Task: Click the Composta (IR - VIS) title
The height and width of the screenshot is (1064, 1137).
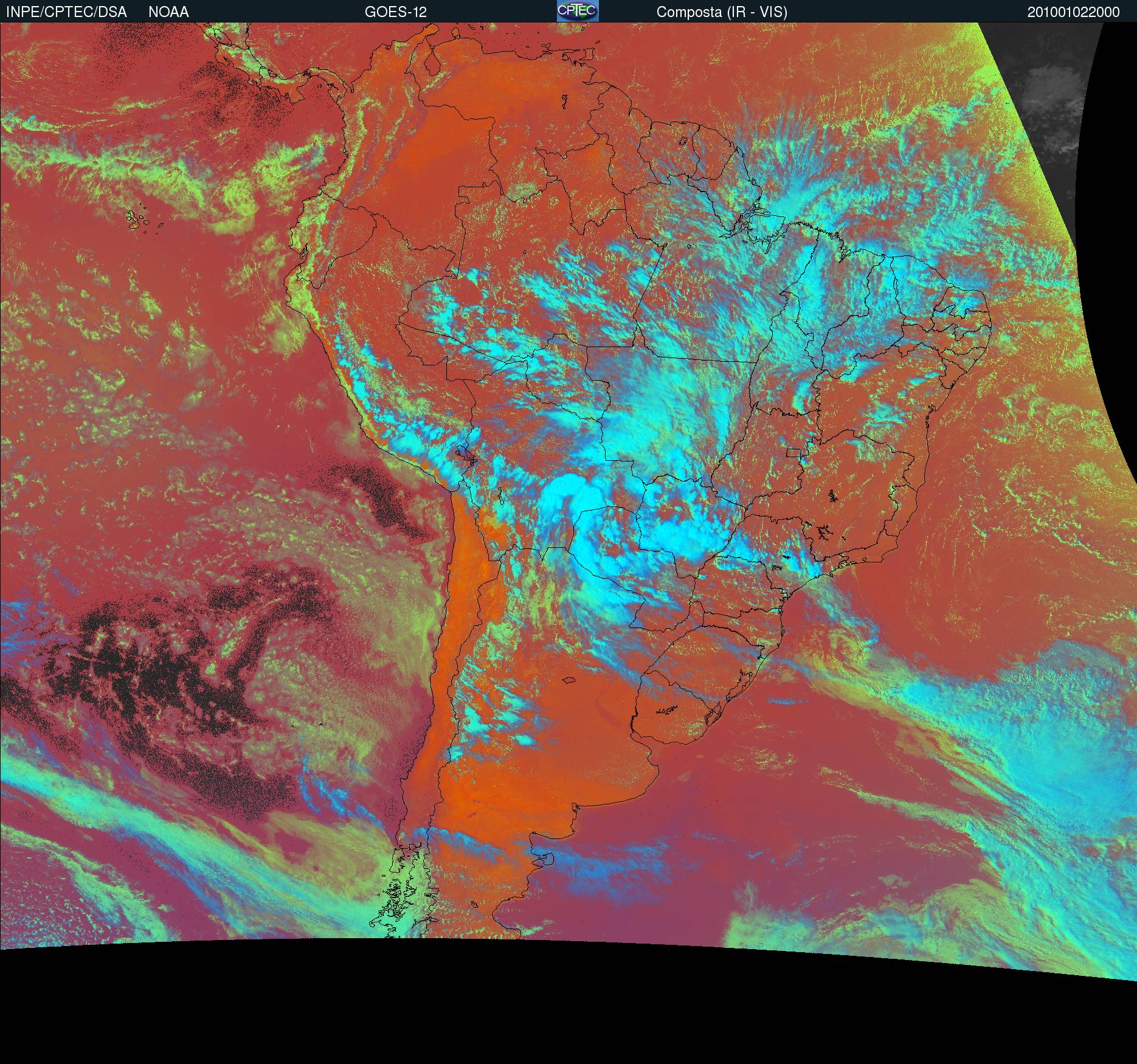Action: [722, 12]
